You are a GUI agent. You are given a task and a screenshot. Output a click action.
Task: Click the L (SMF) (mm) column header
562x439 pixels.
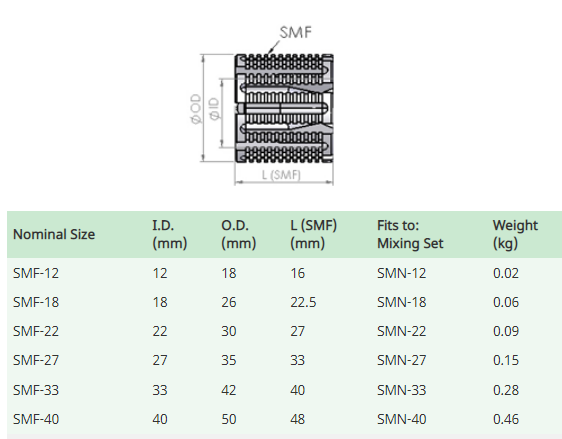314,234
